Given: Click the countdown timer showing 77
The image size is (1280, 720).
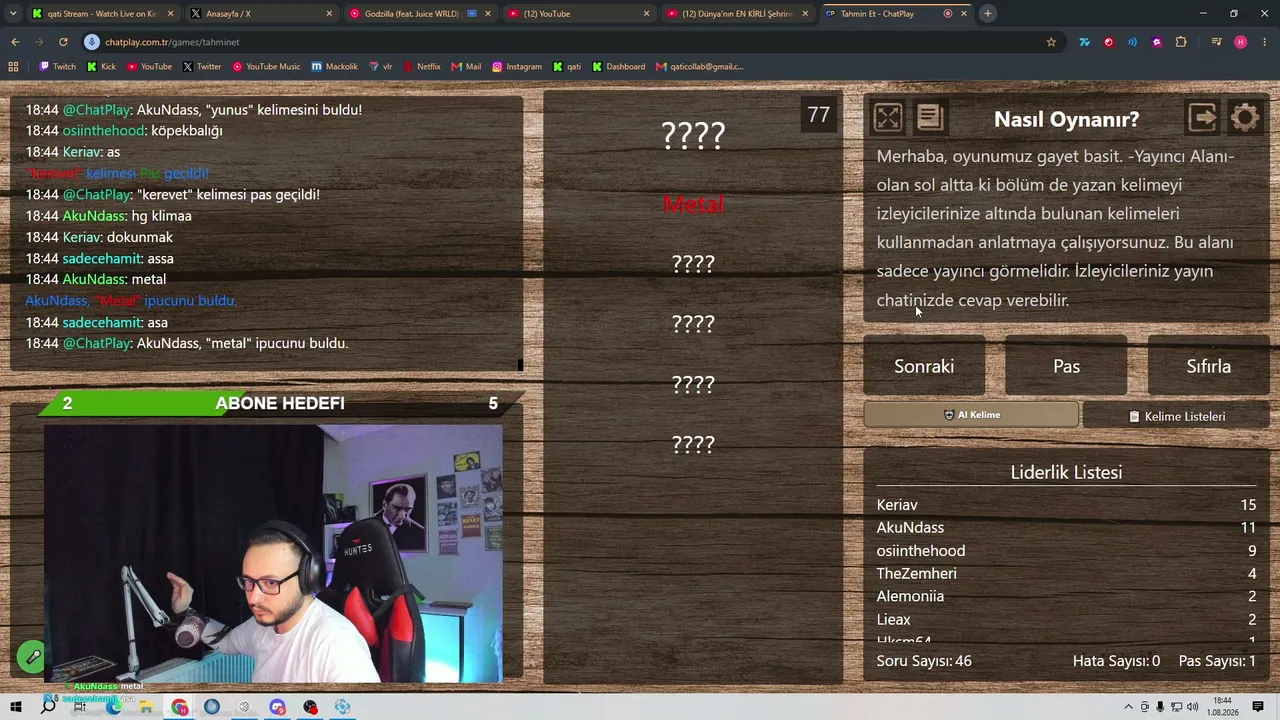Looking at the screenshot, I should [x=819, y=115].
